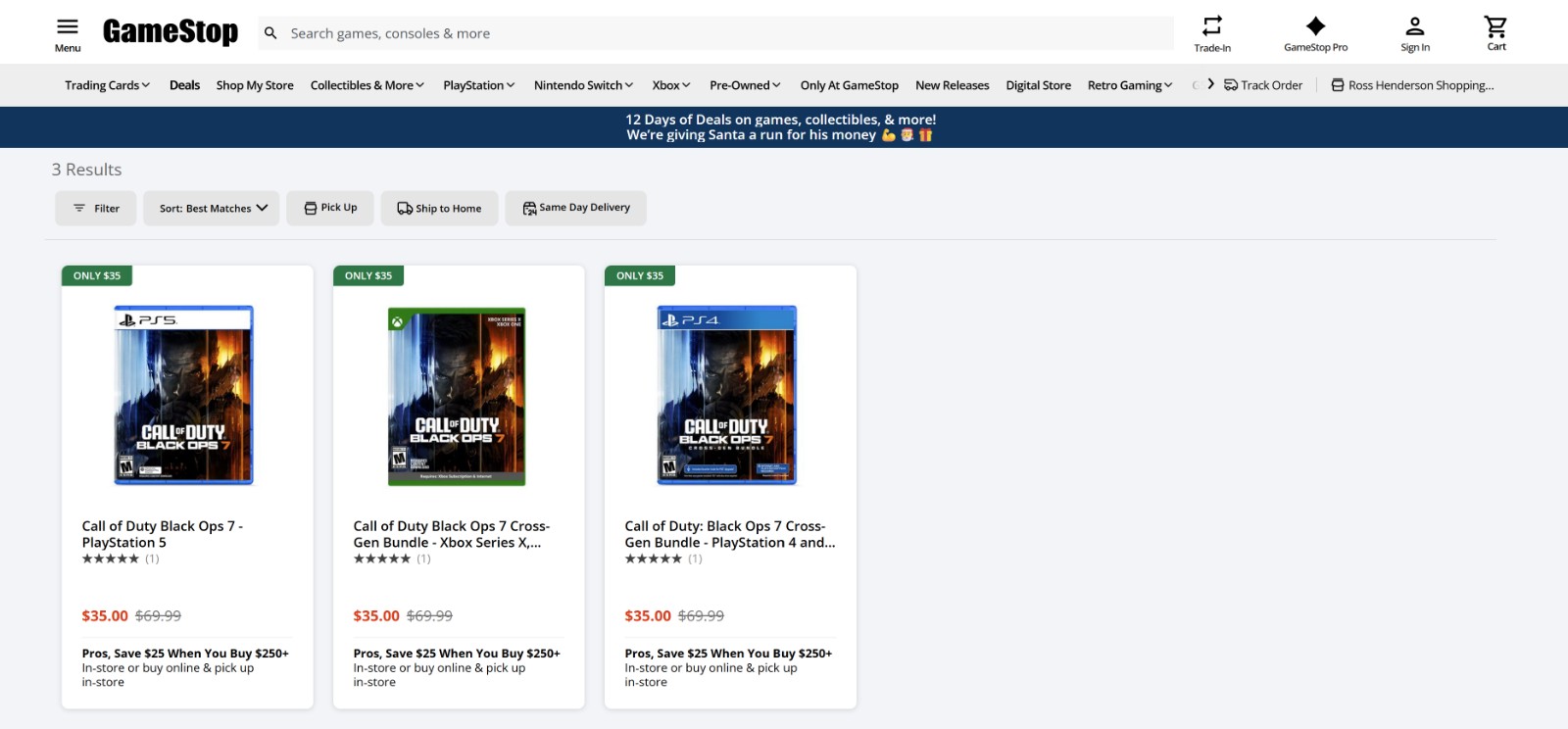Toggle the Same Day Delivery filter
The image size is (1568, 729).
[x=575, y=208]
